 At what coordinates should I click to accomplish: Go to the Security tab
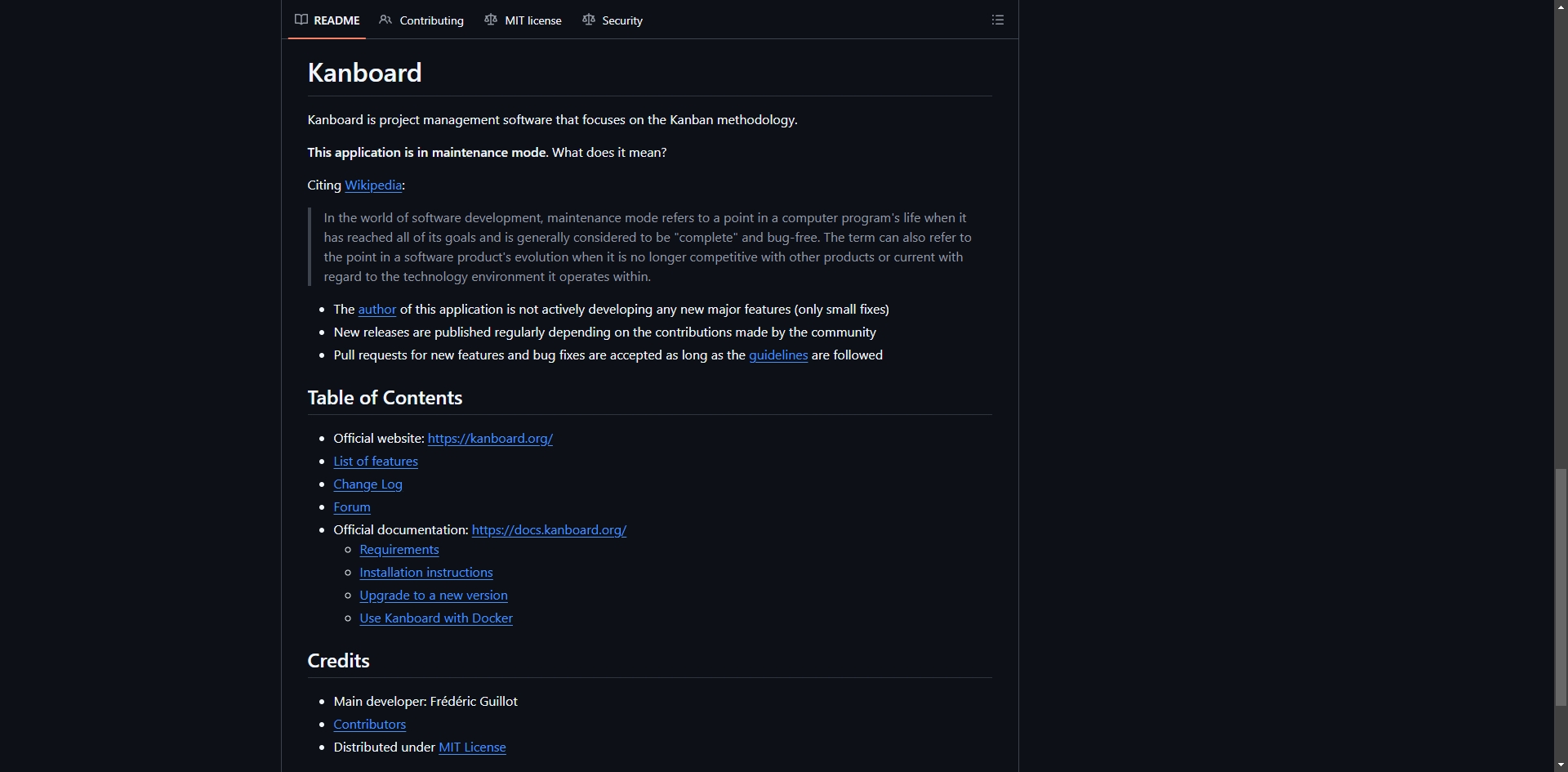[x=612, y=20]
